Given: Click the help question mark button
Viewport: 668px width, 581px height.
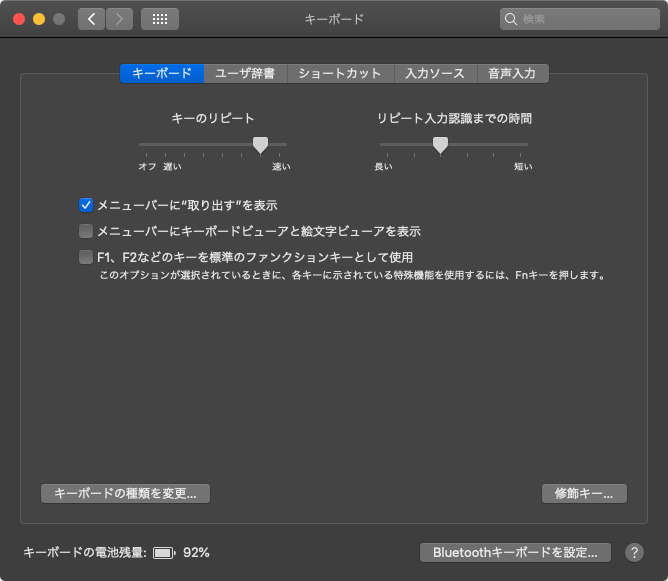Looking at the screenshot, I should (x=634, y=552).
